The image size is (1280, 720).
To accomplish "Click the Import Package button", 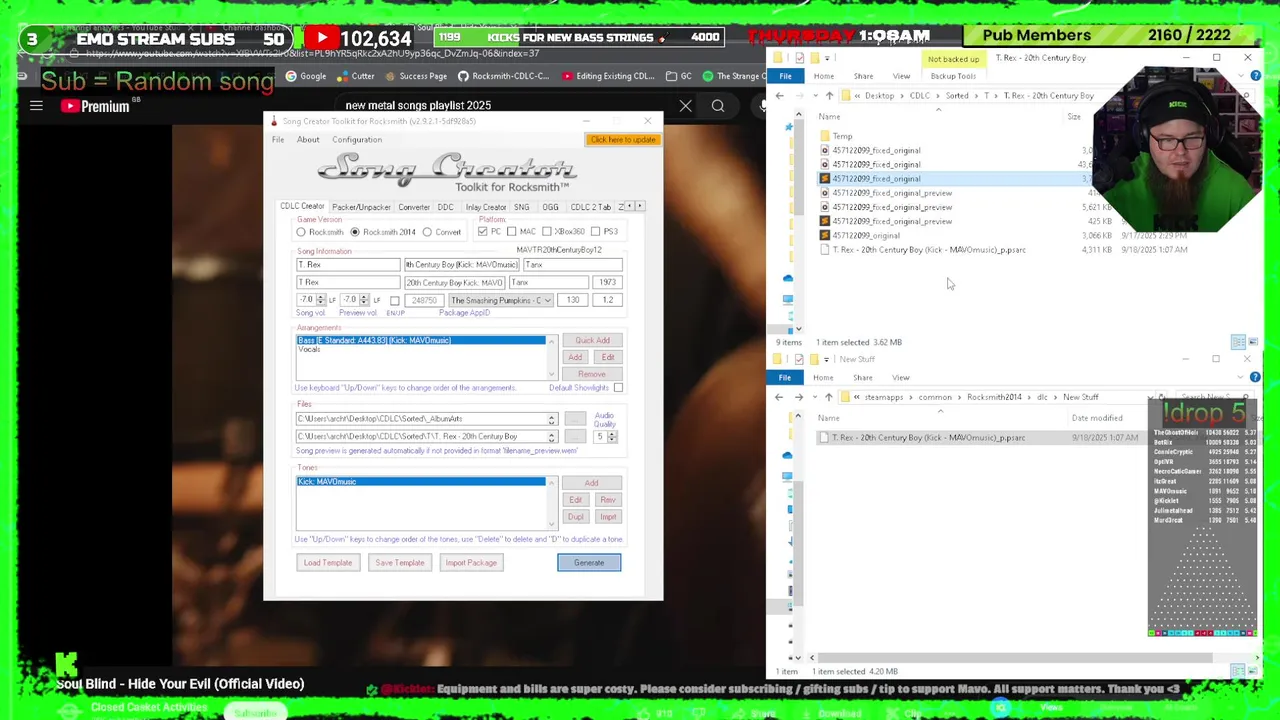I will (471, 563).
